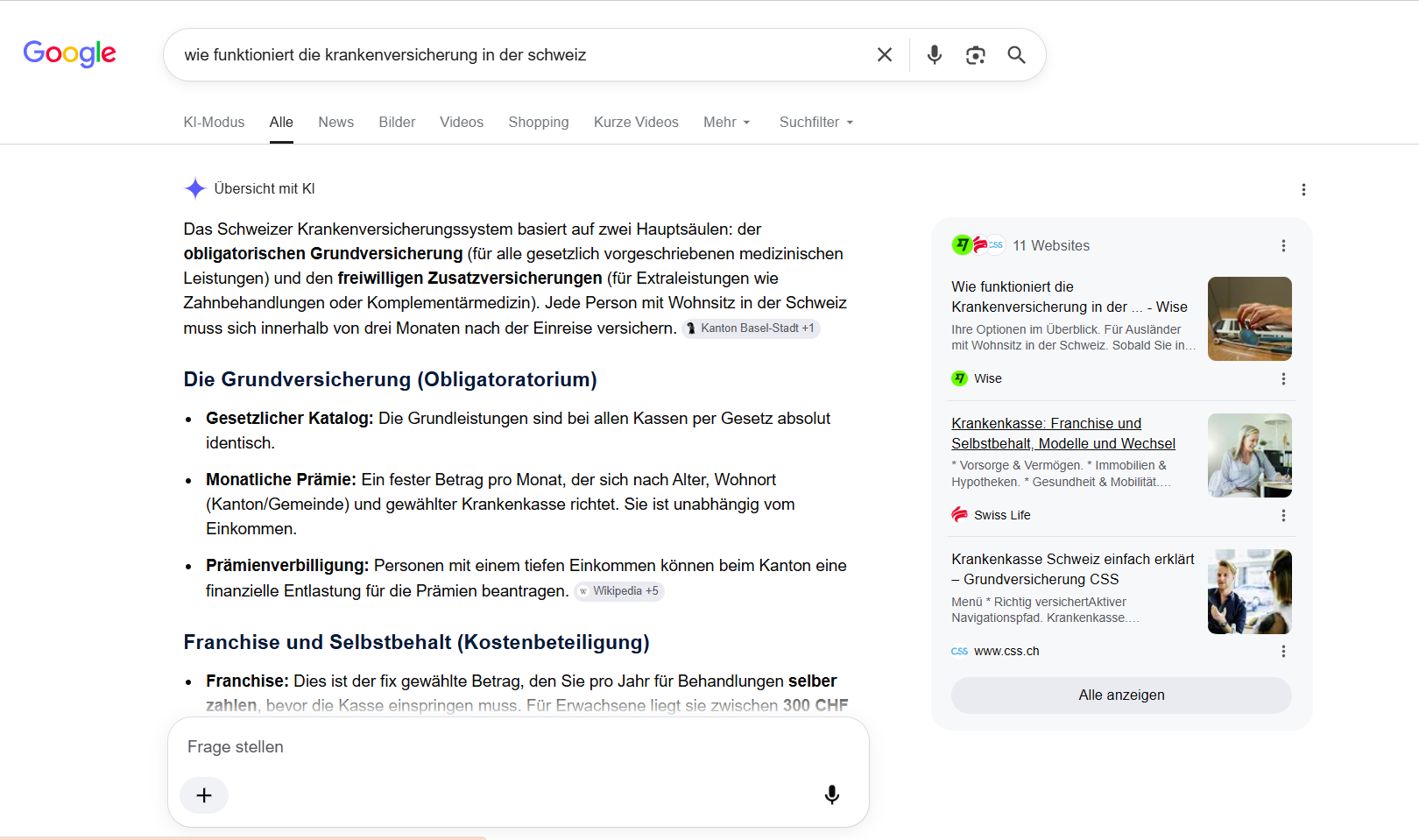Open the News tab
Screen dimensions: 1419x840
tap(336, 123)
